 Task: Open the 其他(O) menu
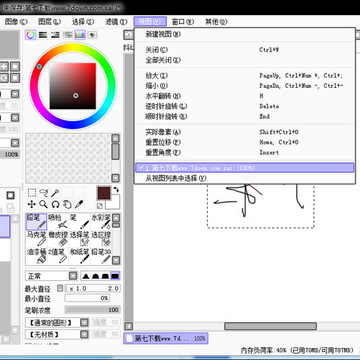pyautogui.click(x=216, y=22)
